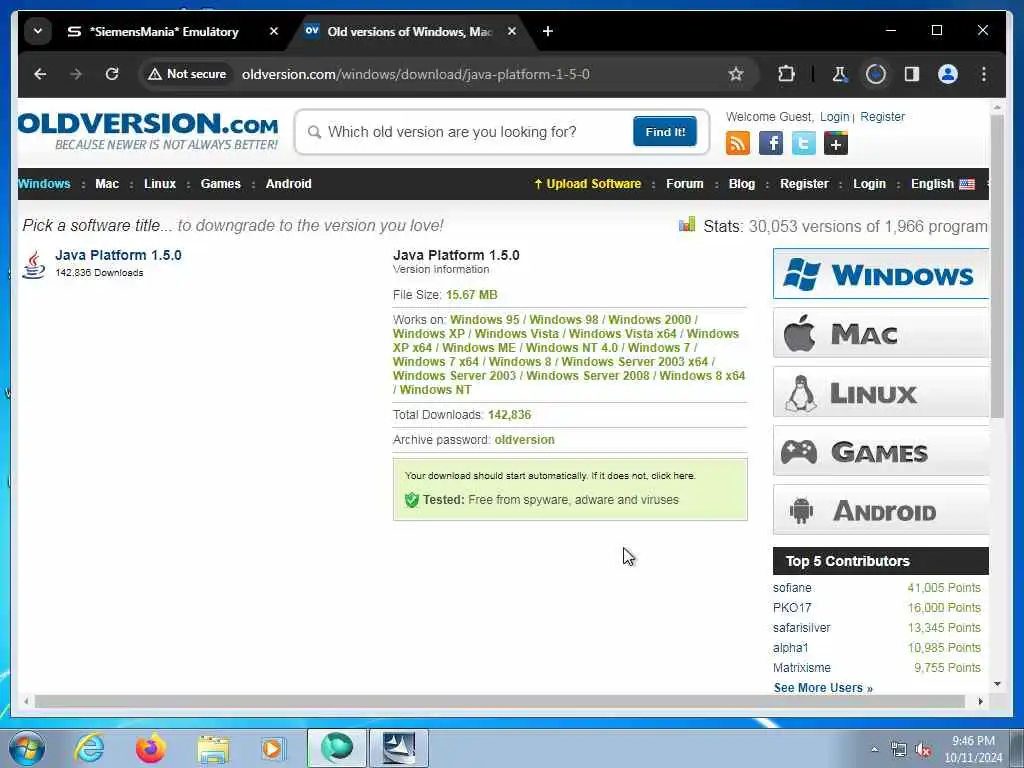1024x768 pixels.
Task: Open the RSS feed icon
Action: point(738,143)
